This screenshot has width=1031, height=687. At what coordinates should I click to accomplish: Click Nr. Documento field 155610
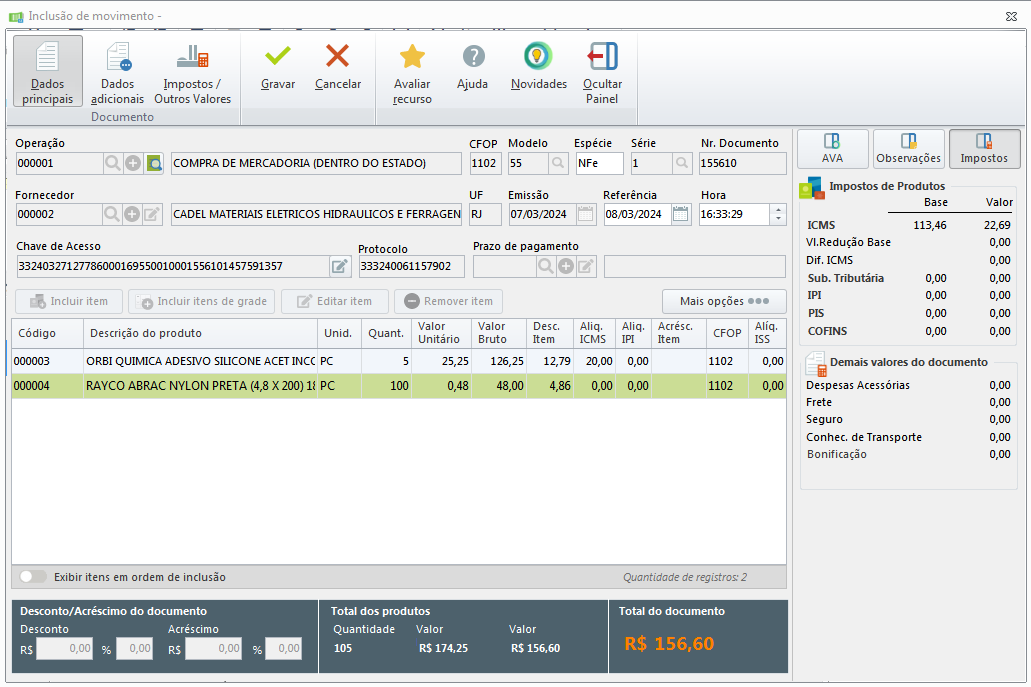pos(742,163)
